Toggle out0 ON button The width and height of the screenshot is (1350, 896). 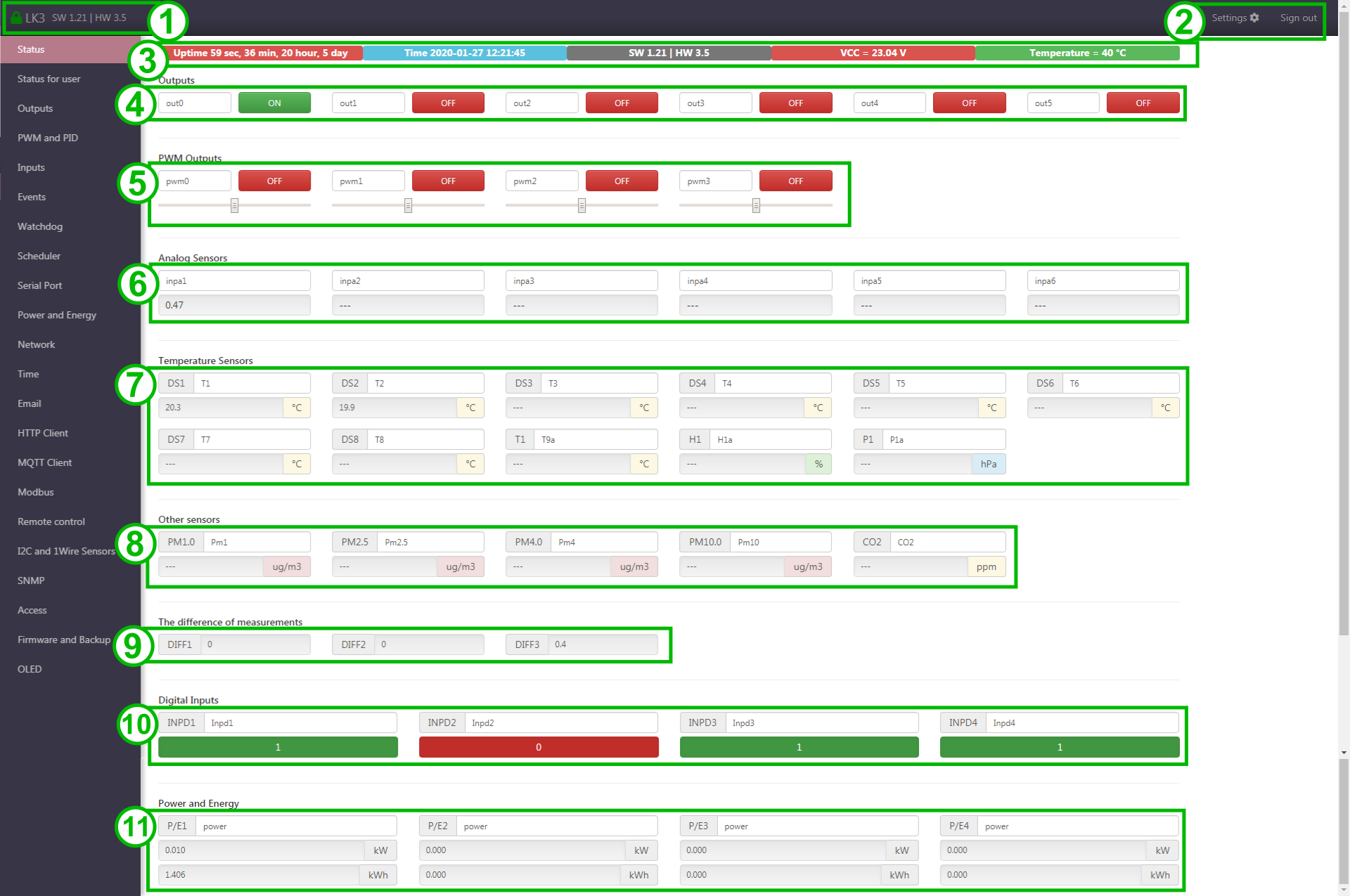274,103
